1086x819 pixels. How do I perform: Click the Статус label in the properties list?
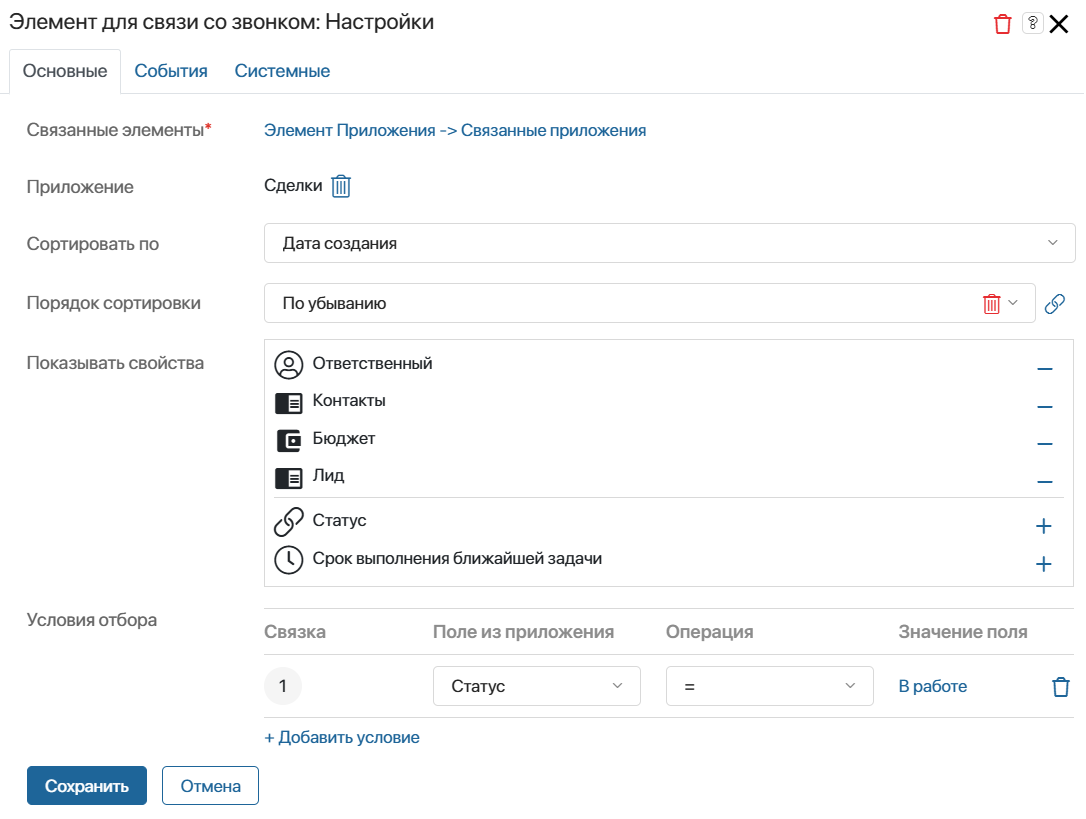tap(339, 520)
